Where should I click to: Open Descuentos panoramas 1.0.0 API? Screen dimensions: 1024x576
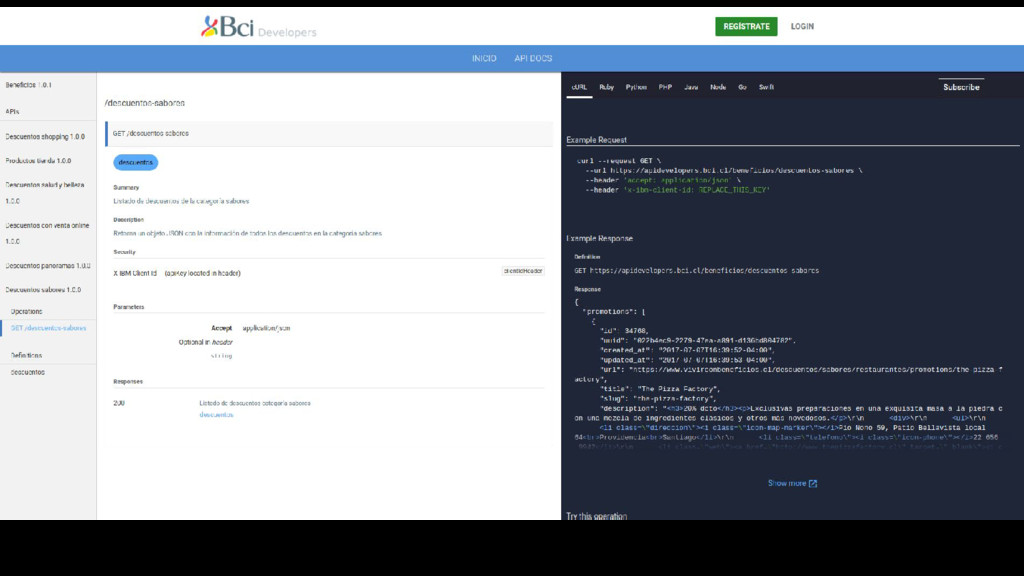coord(48,266)
